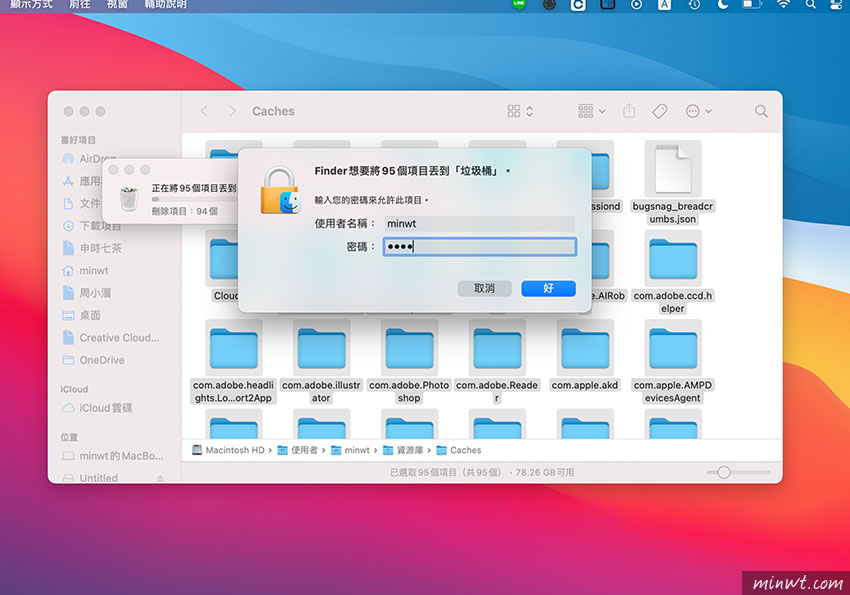850x595 pixels.
Task: Open Control Center in the menu bar
Action: [x=836, y=4]
